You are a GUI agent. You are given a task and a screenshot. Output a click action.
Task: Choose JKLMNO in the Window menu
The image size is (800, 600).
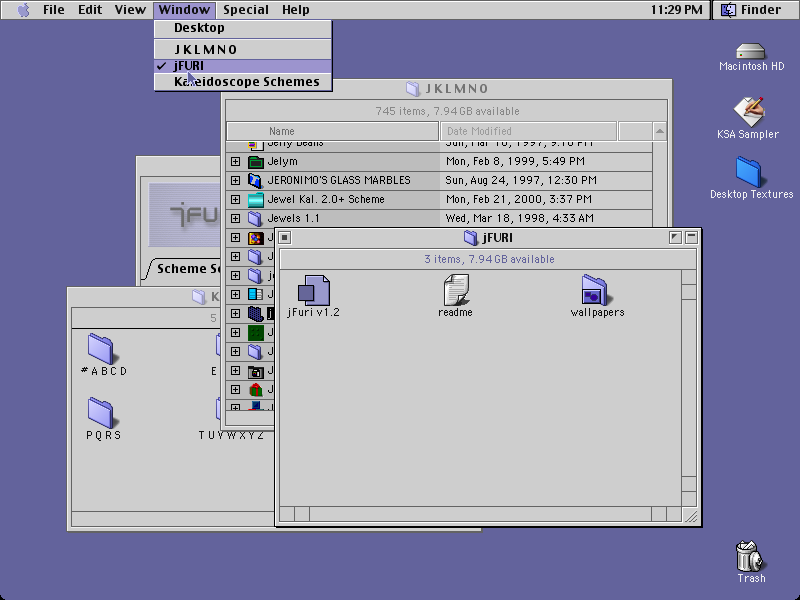coord(243,49)
